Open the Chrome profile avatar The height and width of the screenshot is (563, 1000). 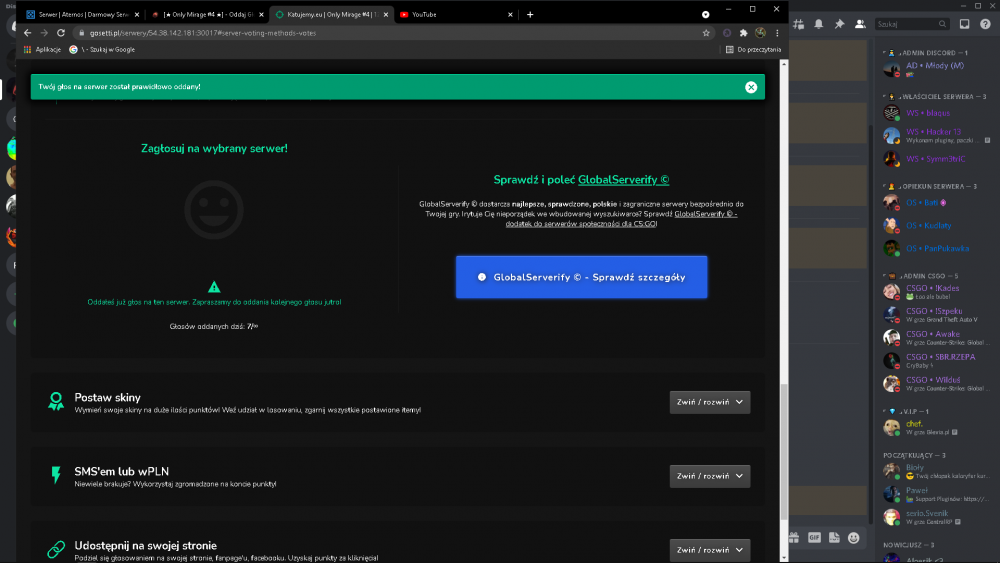(760, 33)
